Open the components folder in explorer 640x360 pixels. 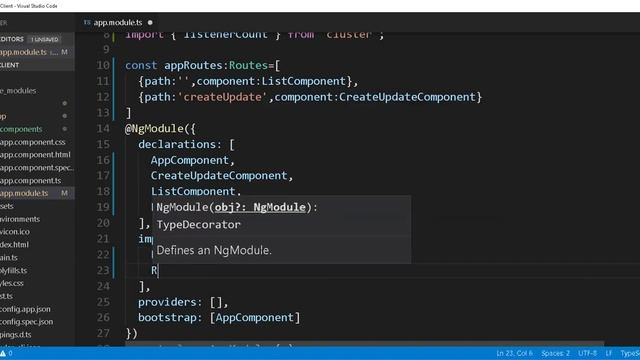(21, 129)
